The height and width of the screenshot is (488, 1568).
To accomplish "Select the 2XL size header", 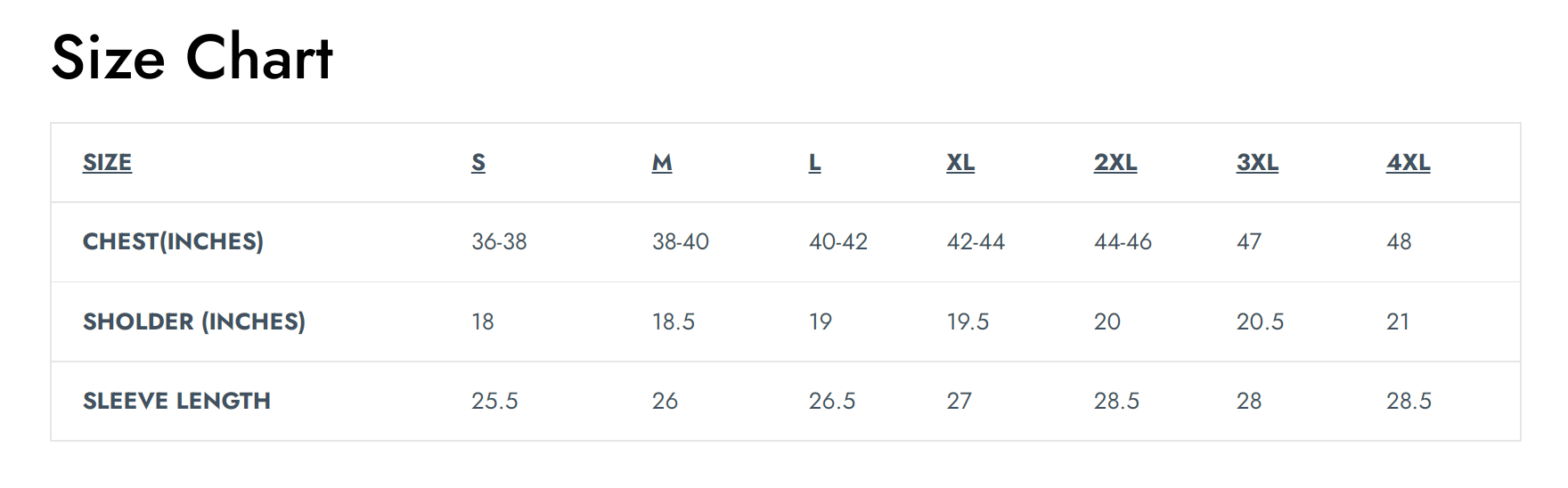I will [x=1115, y=163].
